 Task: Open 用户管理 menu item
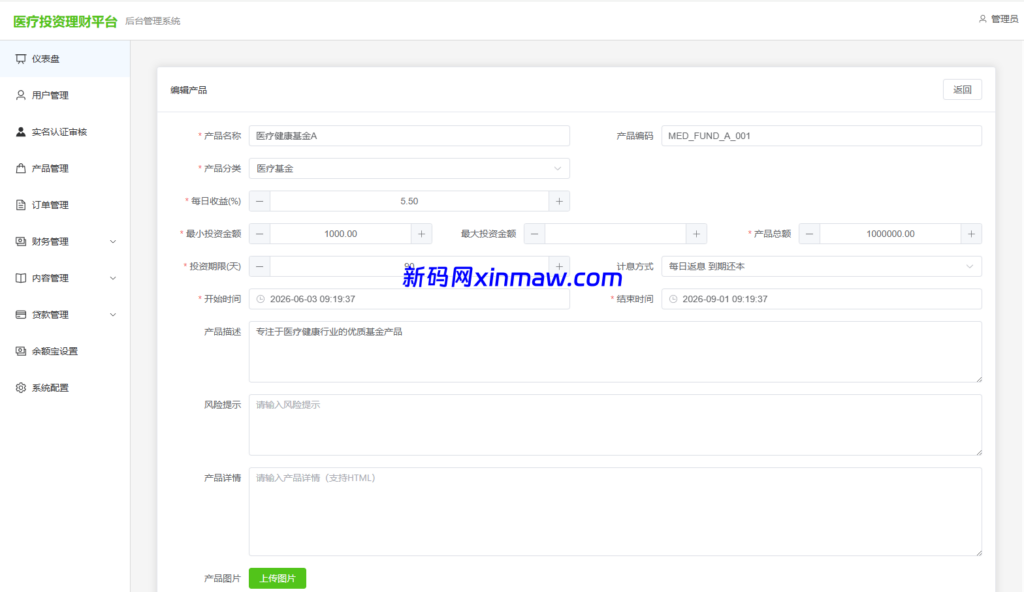65,95
